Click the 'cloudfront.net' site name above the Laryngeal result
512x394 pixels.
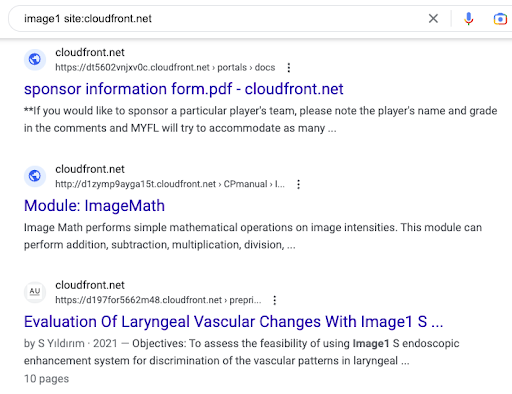(90, 285)
